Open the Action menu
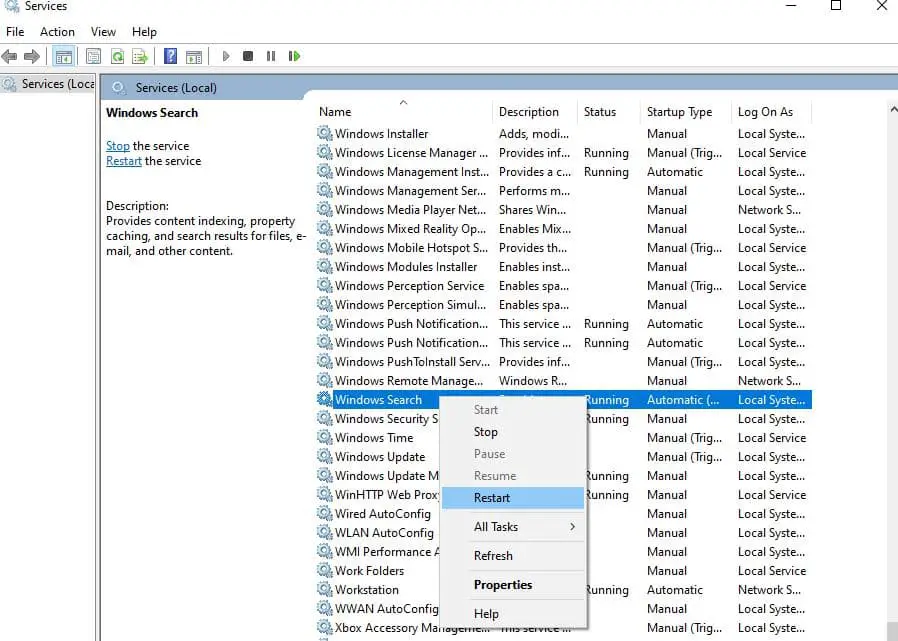Image resolution: width=898 pixels, height=641 pixels. click(57, 32)
